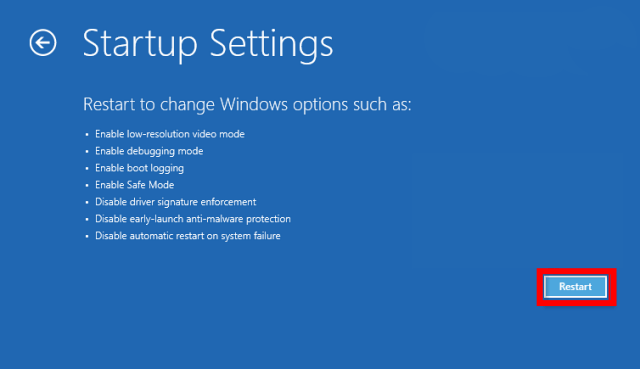Viewport: 640px width, 369px height.
Task: Click the bullet before 'Enable boot logging'
Action: pos(87,168)
